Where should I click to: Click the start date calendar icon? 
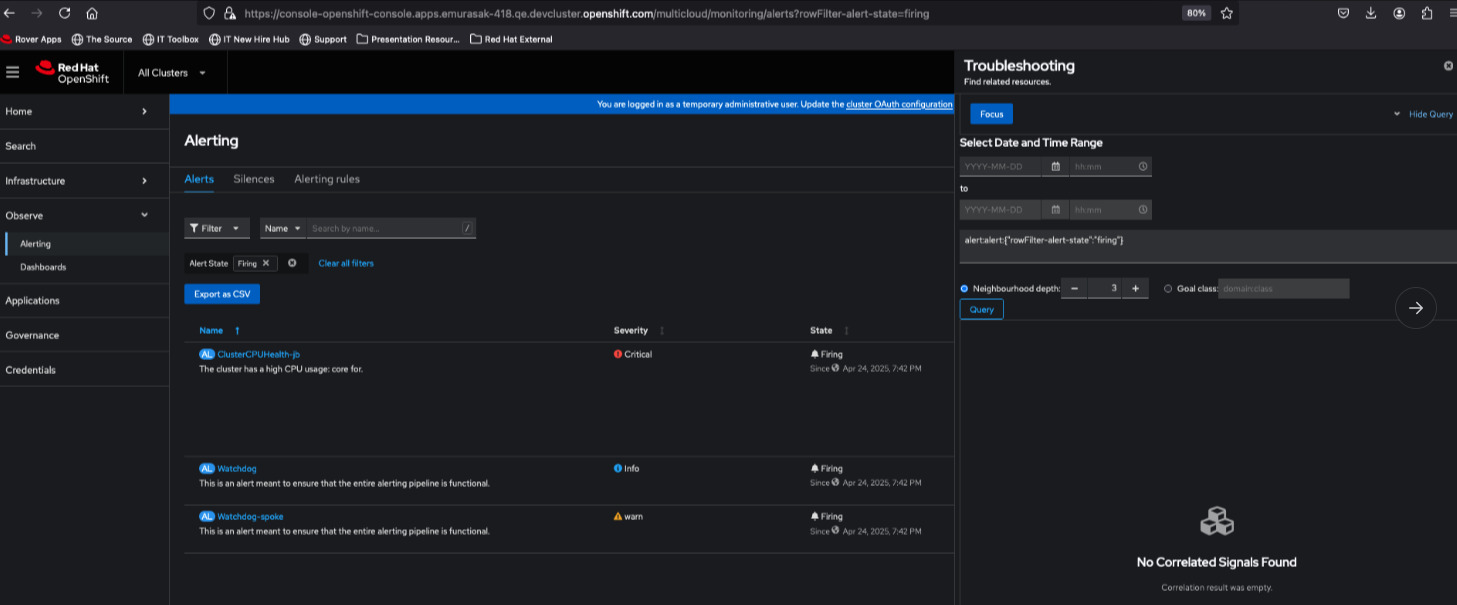[x=1055, y=167]
